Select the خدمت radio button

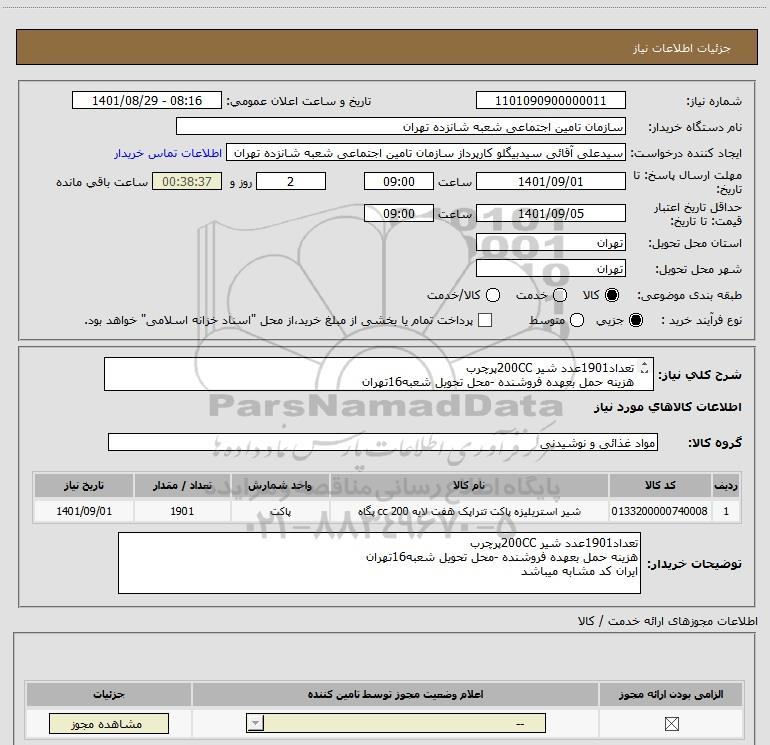click(560, 295)
